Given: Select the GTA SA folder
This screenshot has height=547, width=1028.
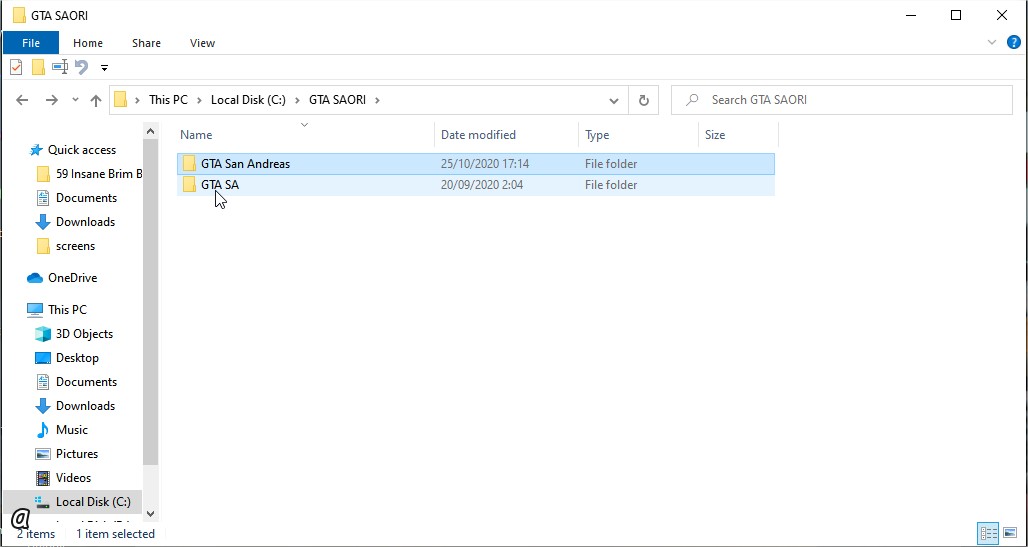Looking at the screenshot, I should pos(476,185).
